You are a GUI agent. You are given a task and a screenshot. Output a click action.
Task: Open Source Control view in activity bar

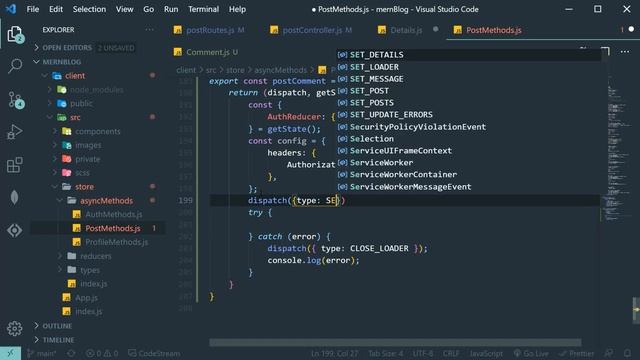pos(15,99)
